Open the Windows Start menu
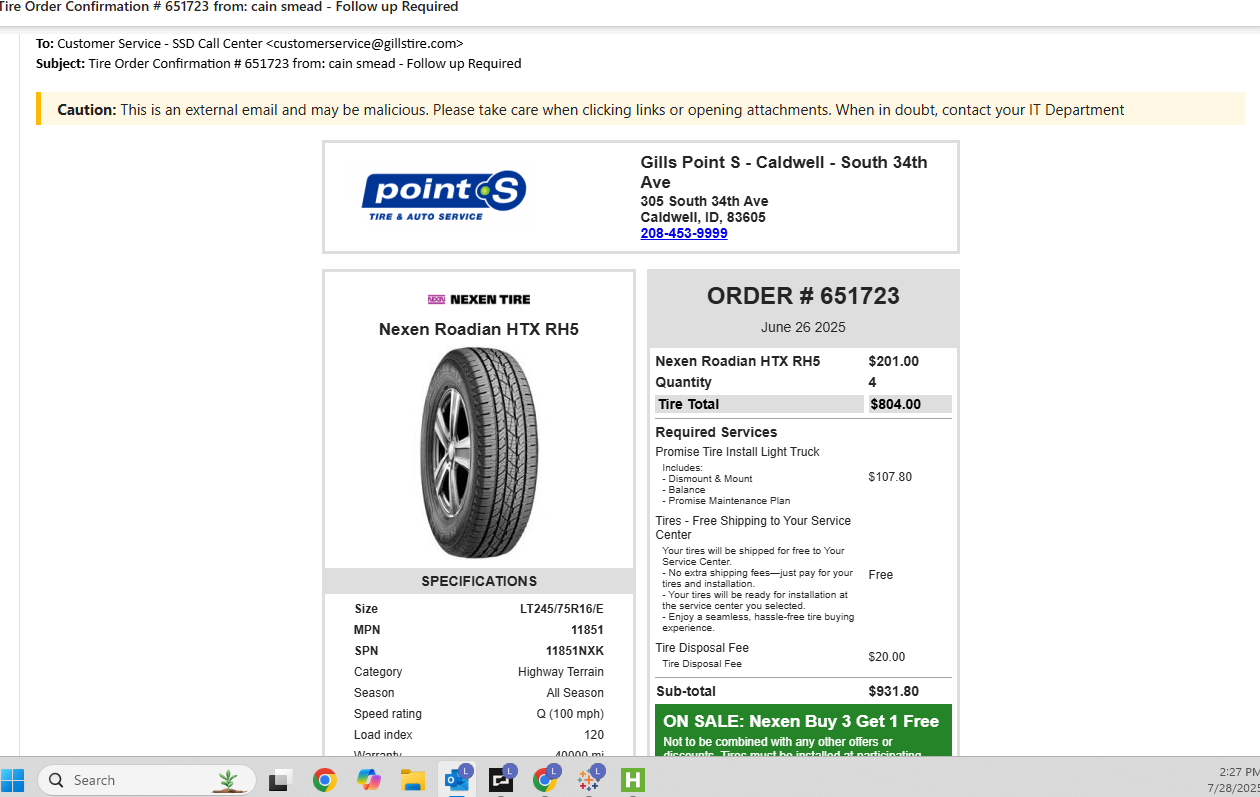This screenshot has height=797, width=1260. (x=13, y=780)
